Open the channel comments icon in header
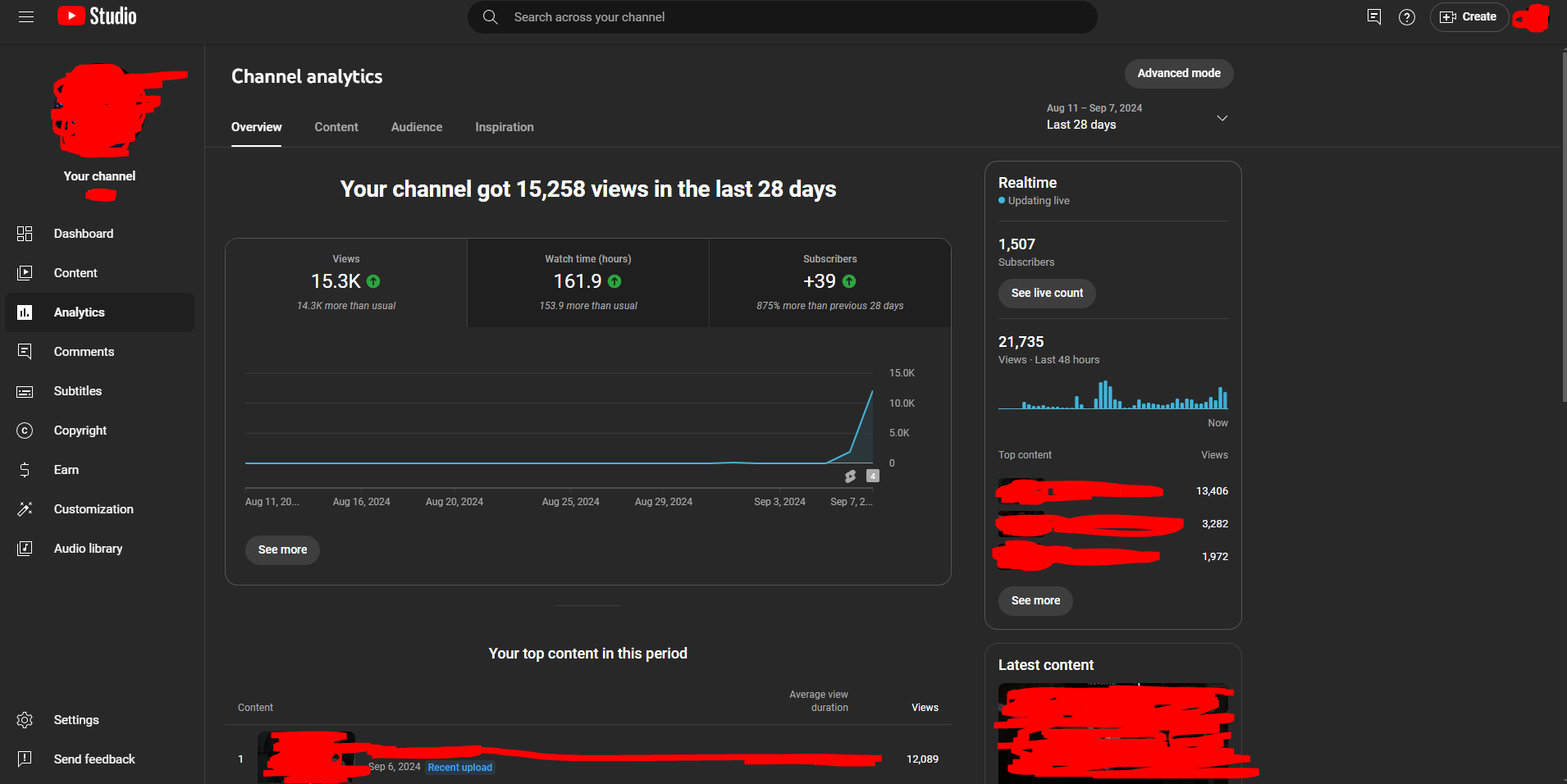1567x784 pixels. click(1374, 17)
